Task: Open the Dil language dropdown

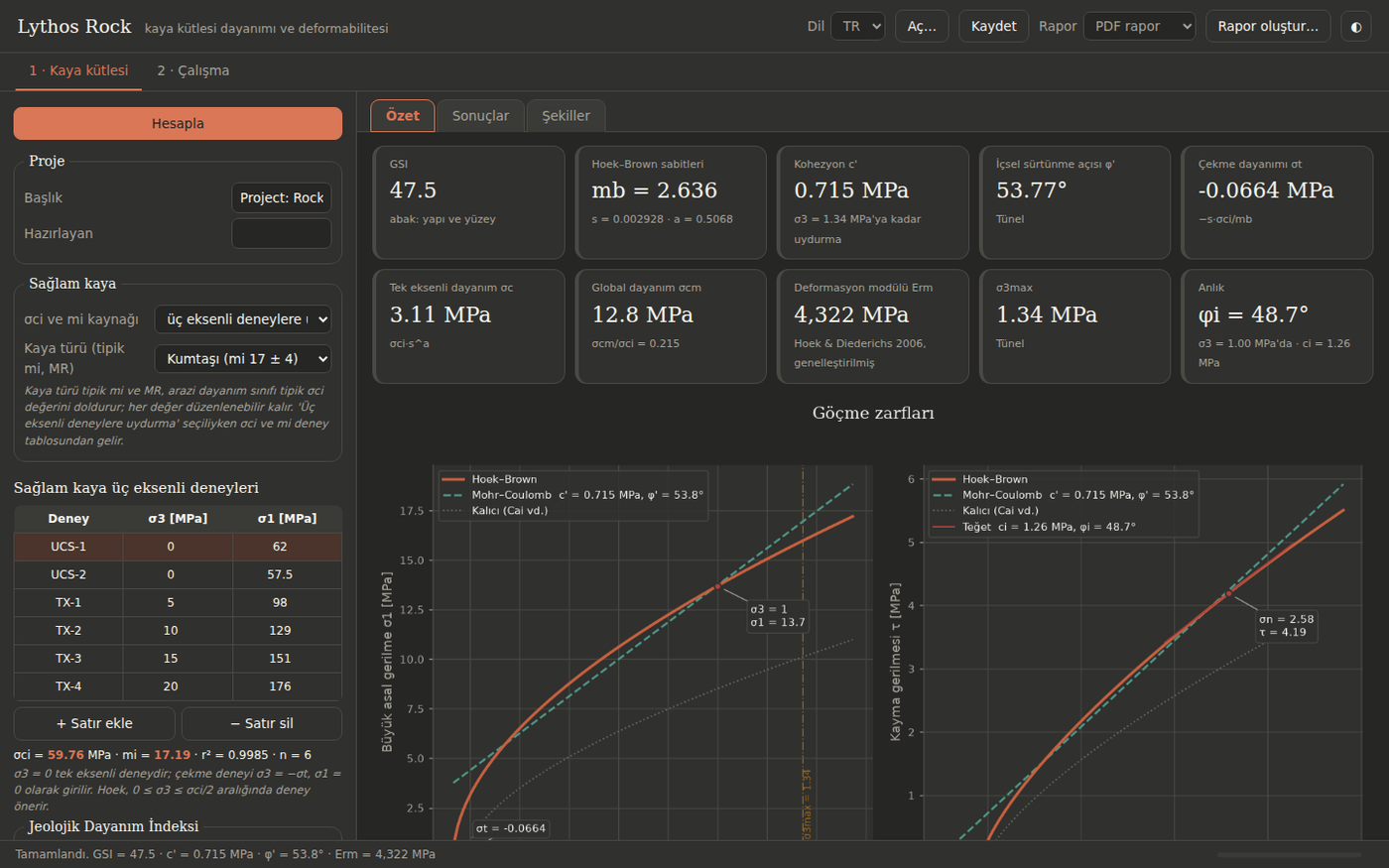Action: (857, 27)
